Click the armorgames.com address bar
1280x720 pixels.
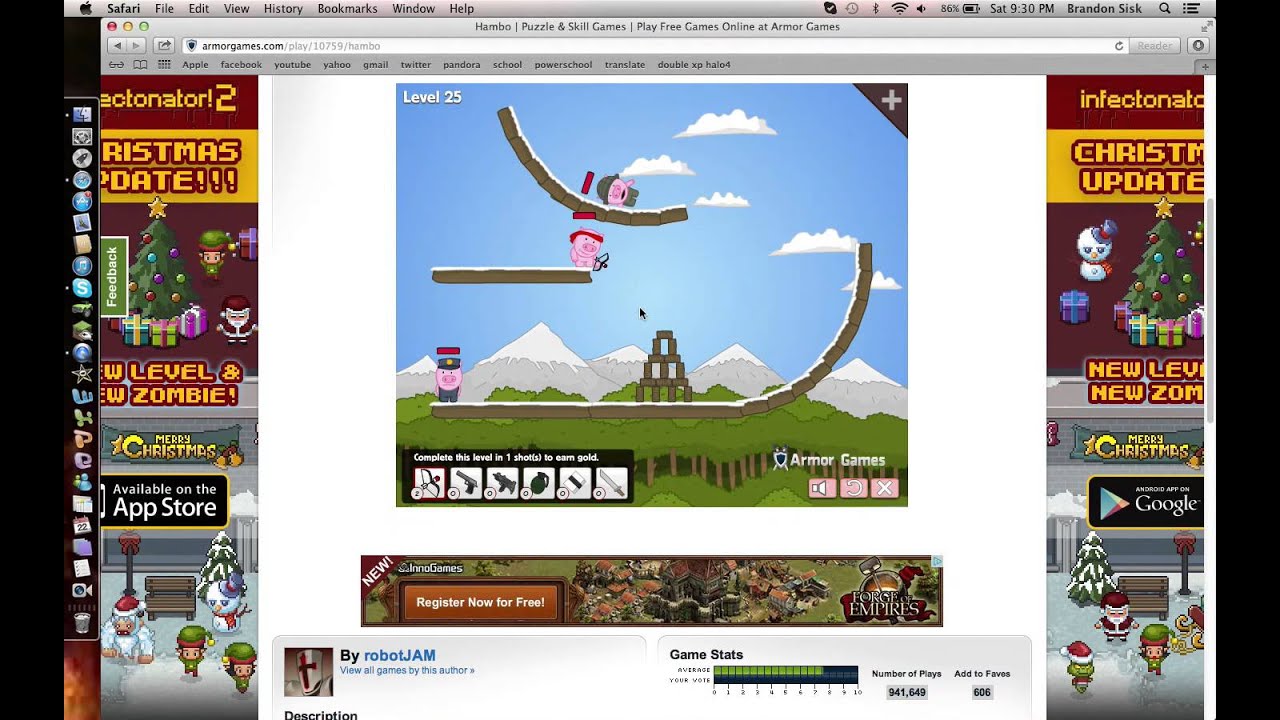(x=655, y=45)
